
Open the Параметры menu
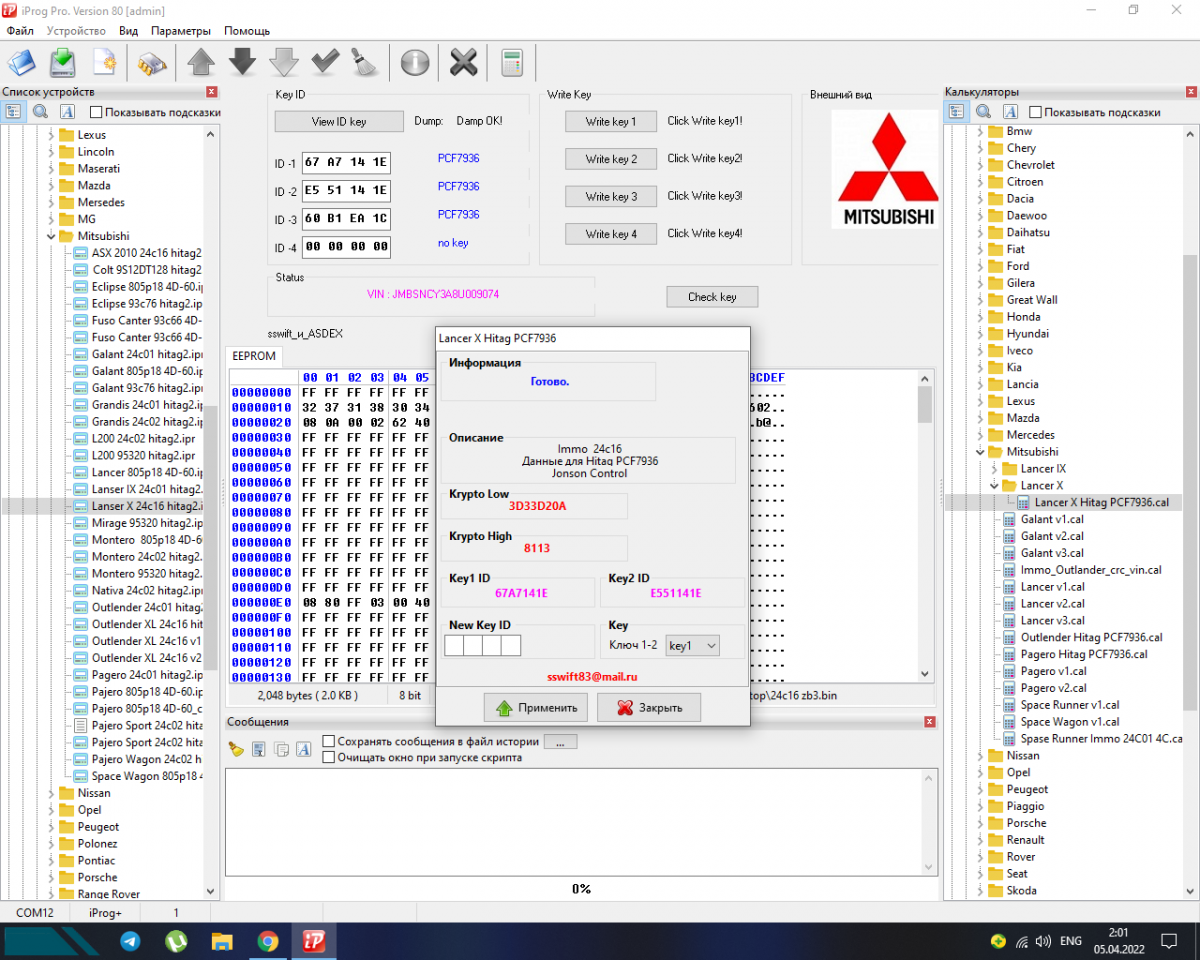click(x=181, y=31)
